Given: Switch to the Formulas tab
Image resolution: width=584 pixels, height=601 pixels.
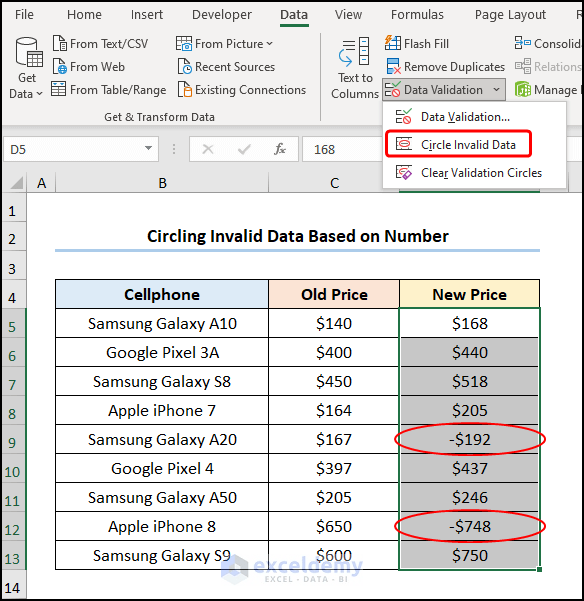Looking at the screenshot, I should tap(417, 15).
